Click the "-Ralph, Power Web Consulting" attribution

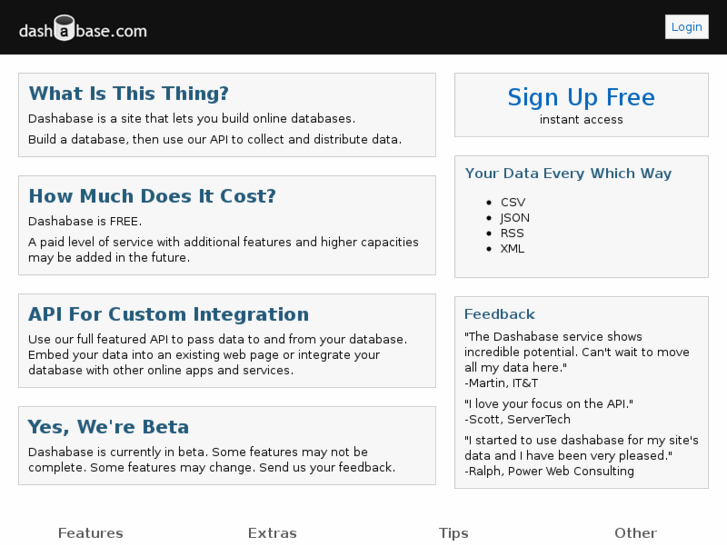(549, 471)
